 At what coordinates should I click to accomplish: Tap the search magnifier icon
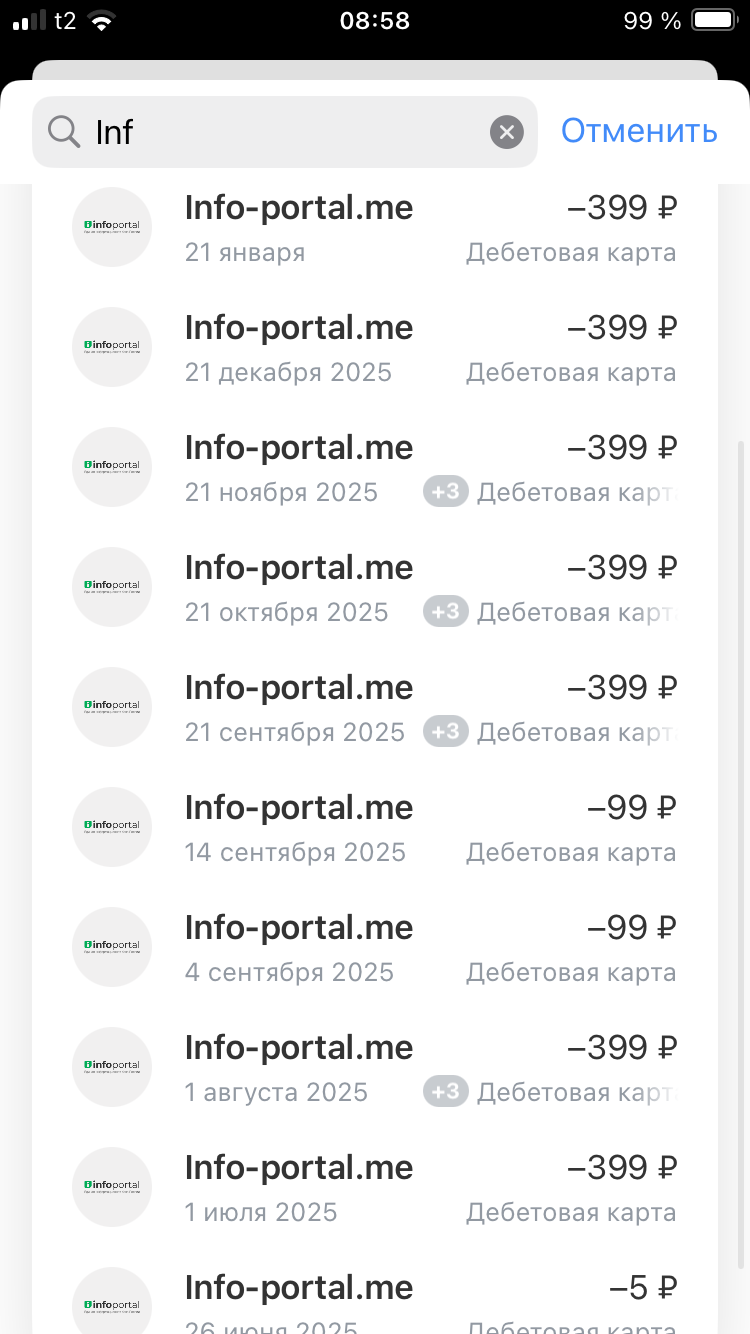tap(64, 131)
